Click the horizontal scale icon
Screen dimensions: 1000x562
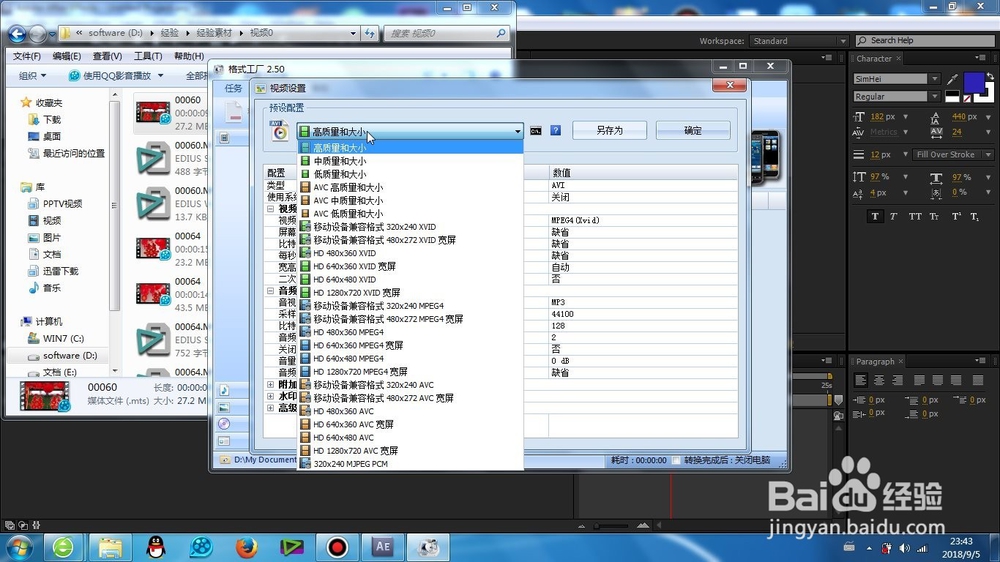point(936,178)
